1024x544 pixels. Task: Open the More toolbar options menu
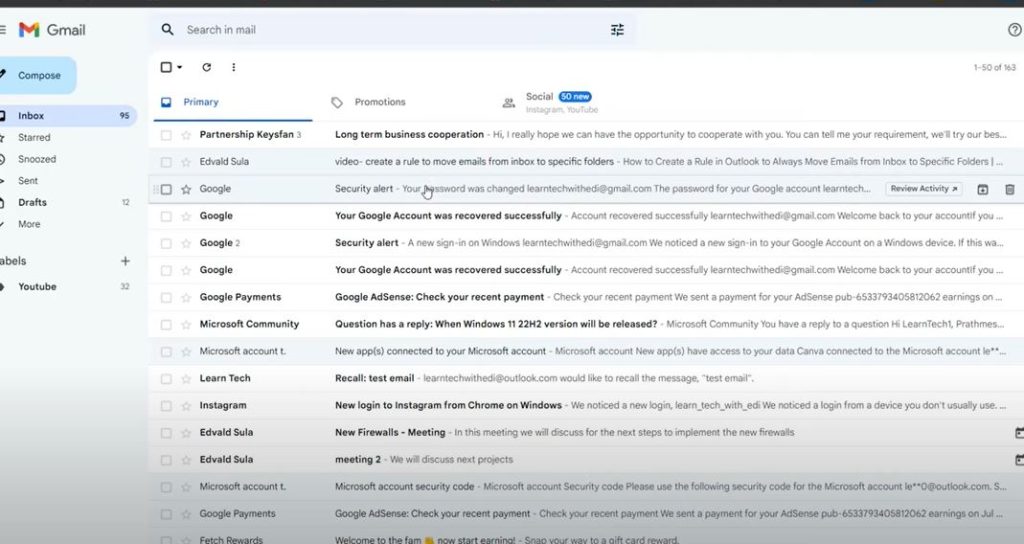click(234, 67)
